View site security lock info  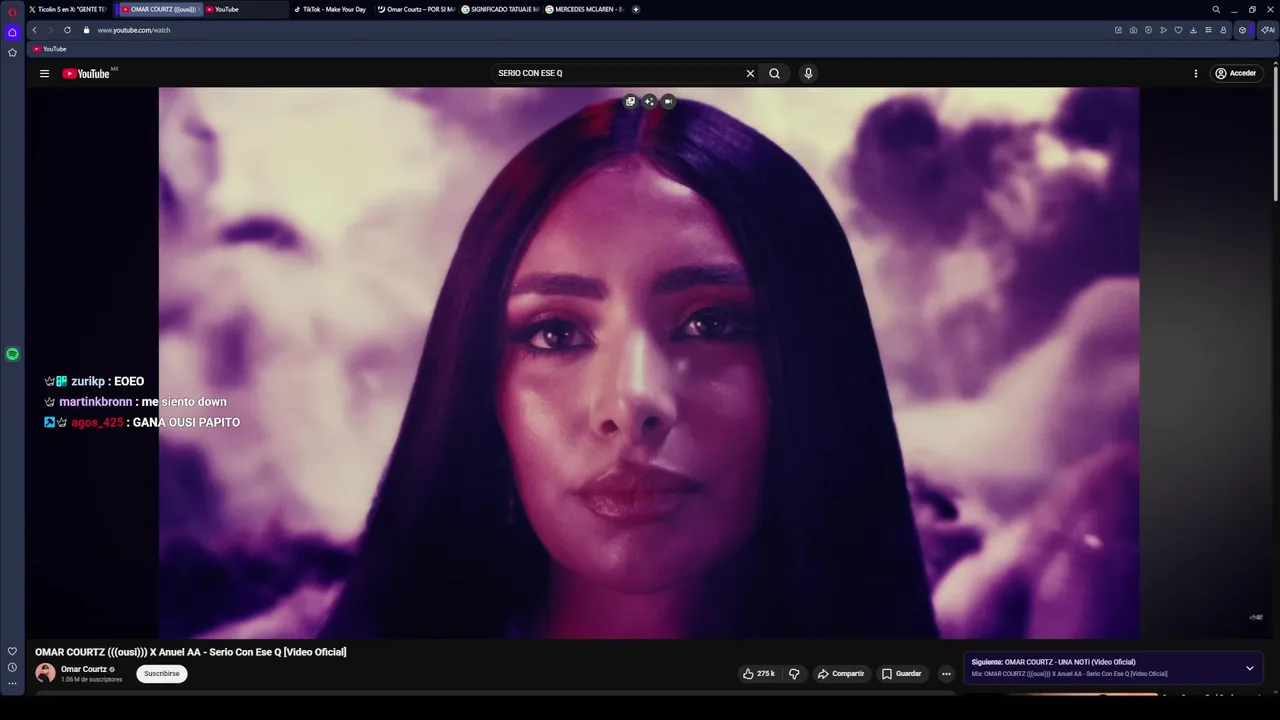point(86,30)
